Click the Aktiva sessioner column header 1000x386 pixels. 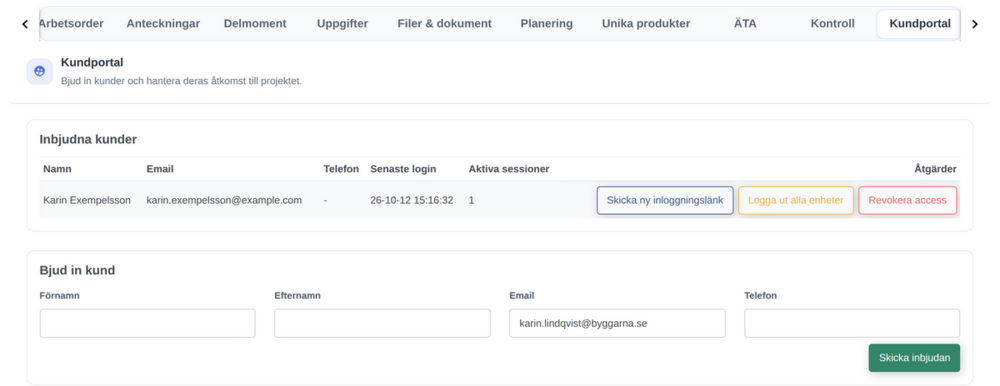point(509,169)
